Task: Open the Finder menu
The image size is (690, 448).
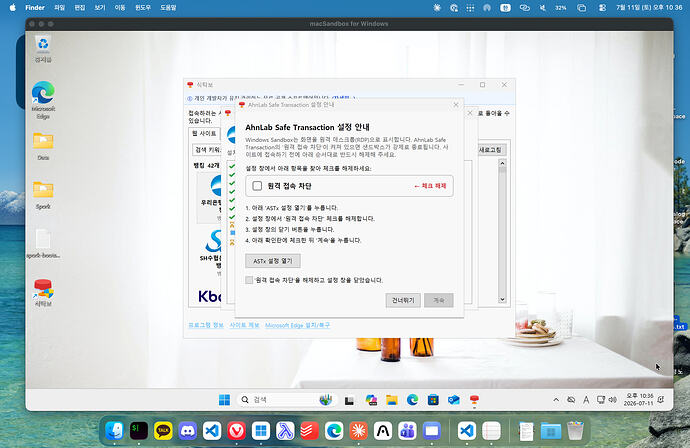Action: [x=35, y=7]
